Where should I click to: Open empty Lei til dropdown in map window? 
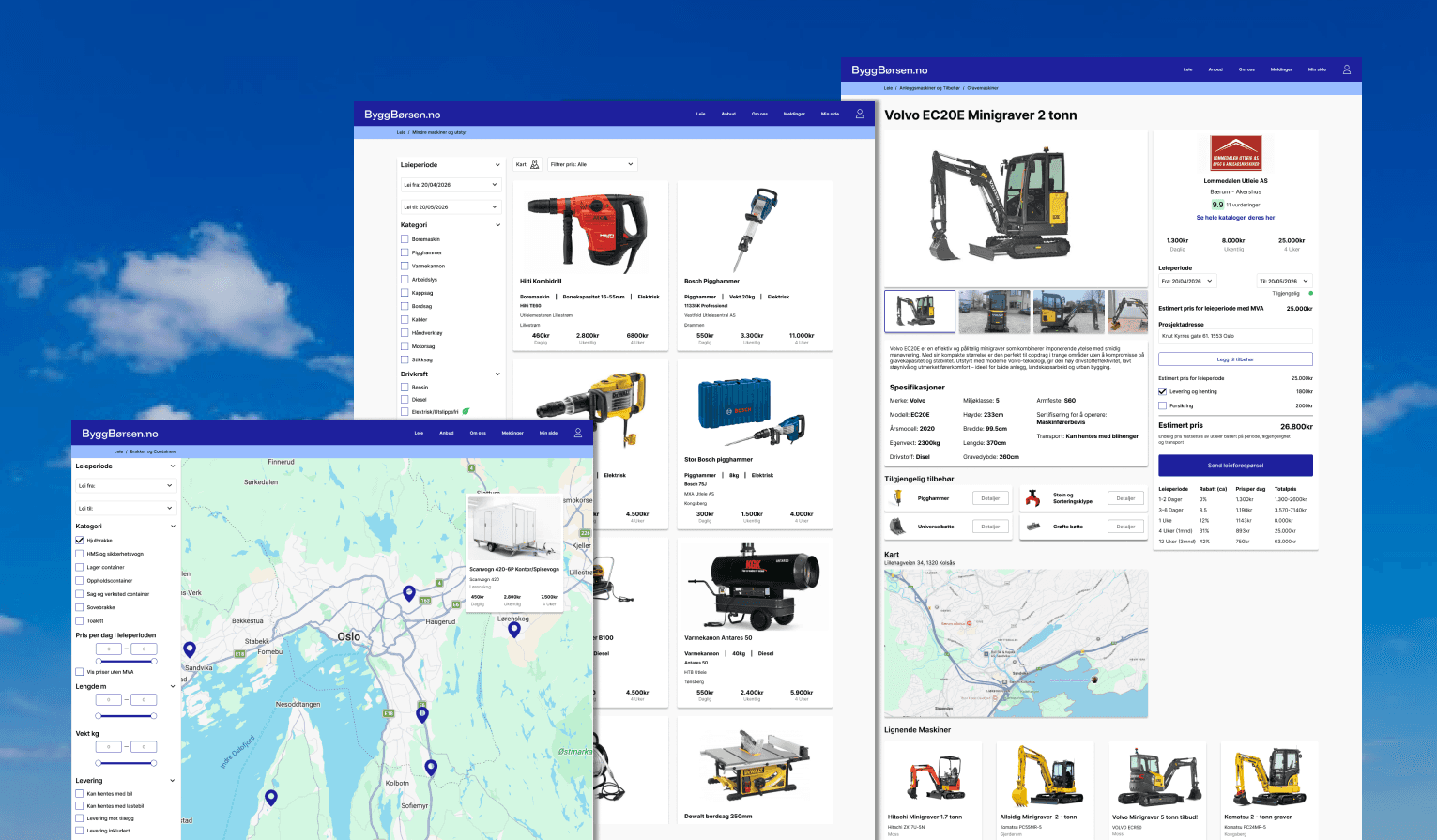[125, 508]
